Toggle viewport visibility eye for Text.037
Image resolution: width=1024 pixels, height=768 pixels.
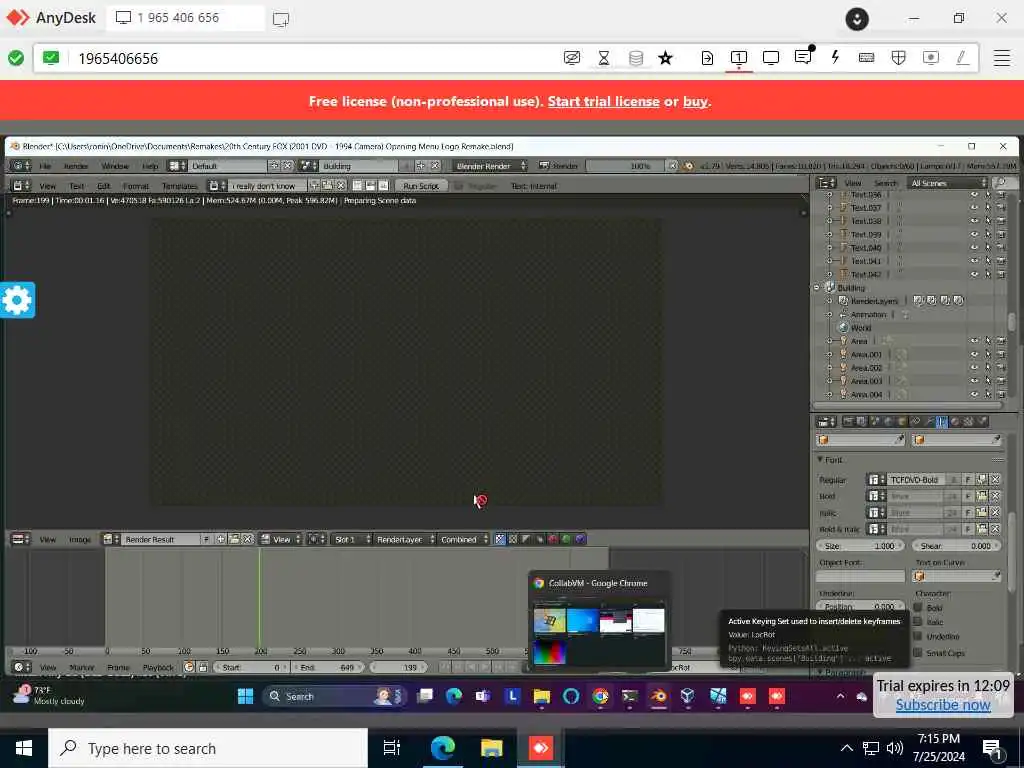974,208
